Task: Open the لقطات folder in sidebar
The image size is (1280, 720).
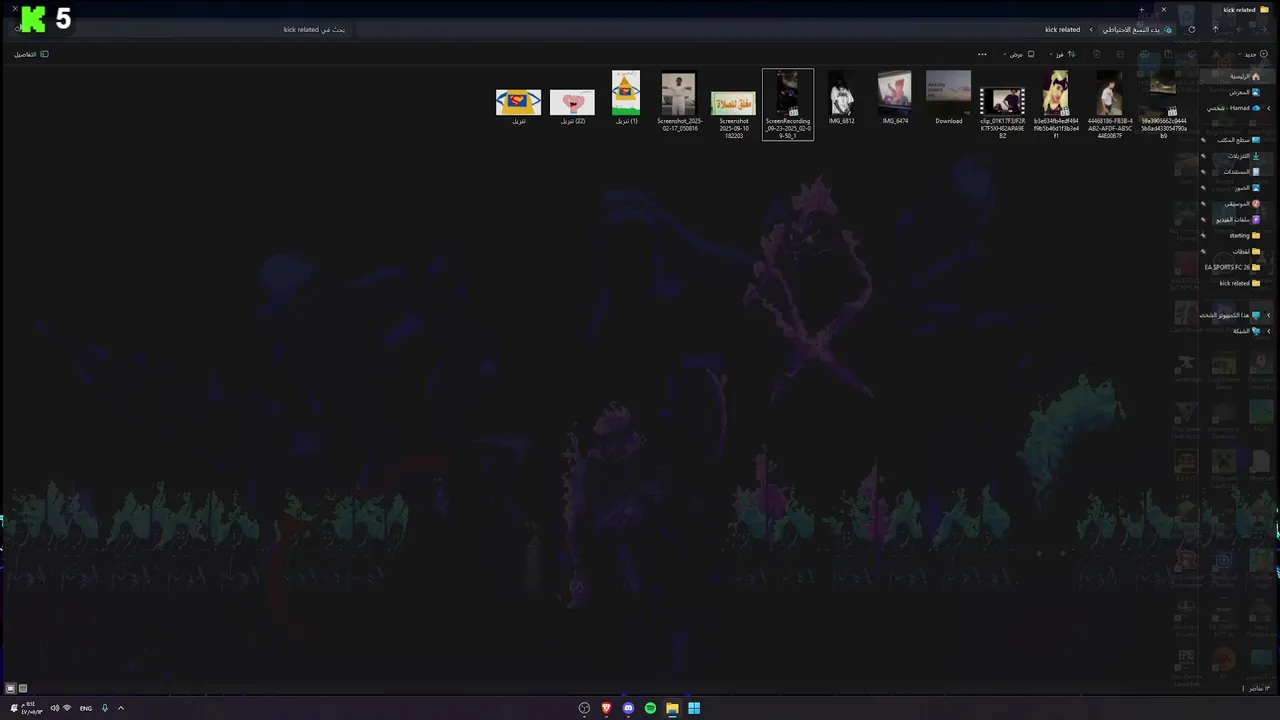Action: point(1246,251)
